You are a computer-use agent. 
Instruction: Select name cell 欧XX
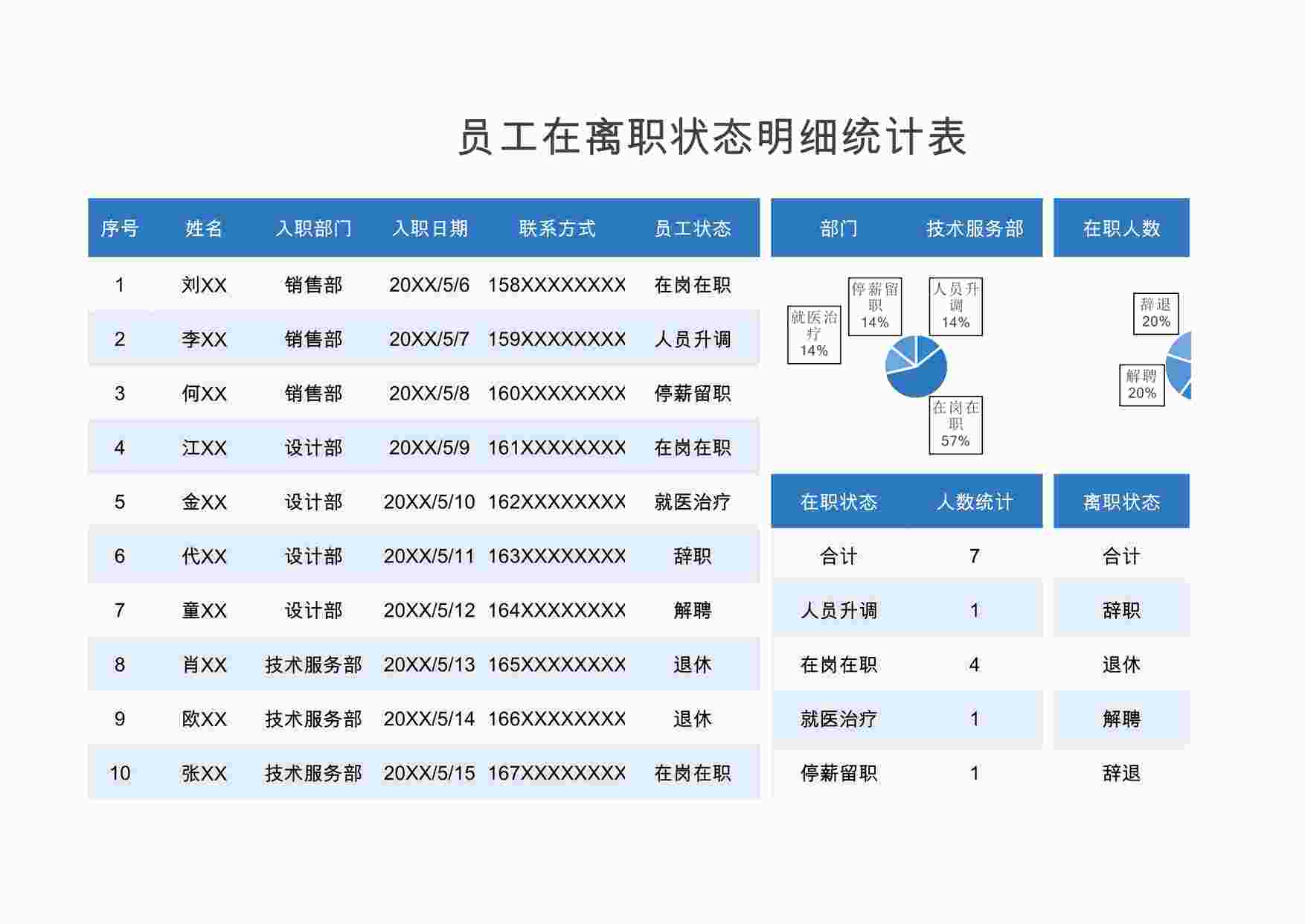(205, 719)
